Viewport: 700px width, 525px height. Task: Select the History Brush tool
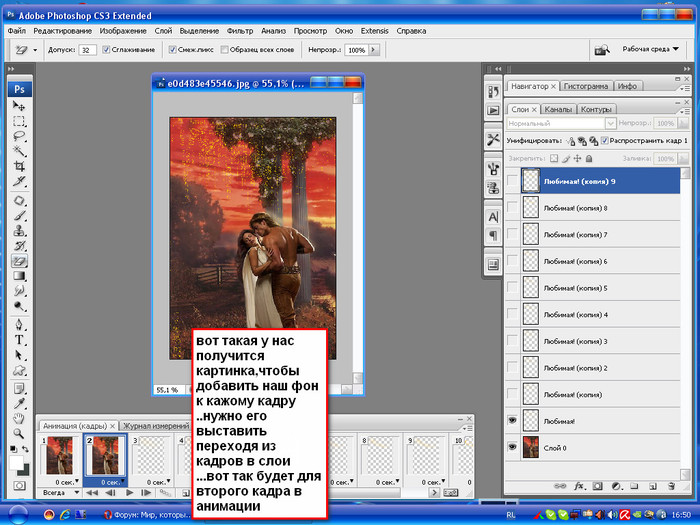tap(19, 246)
